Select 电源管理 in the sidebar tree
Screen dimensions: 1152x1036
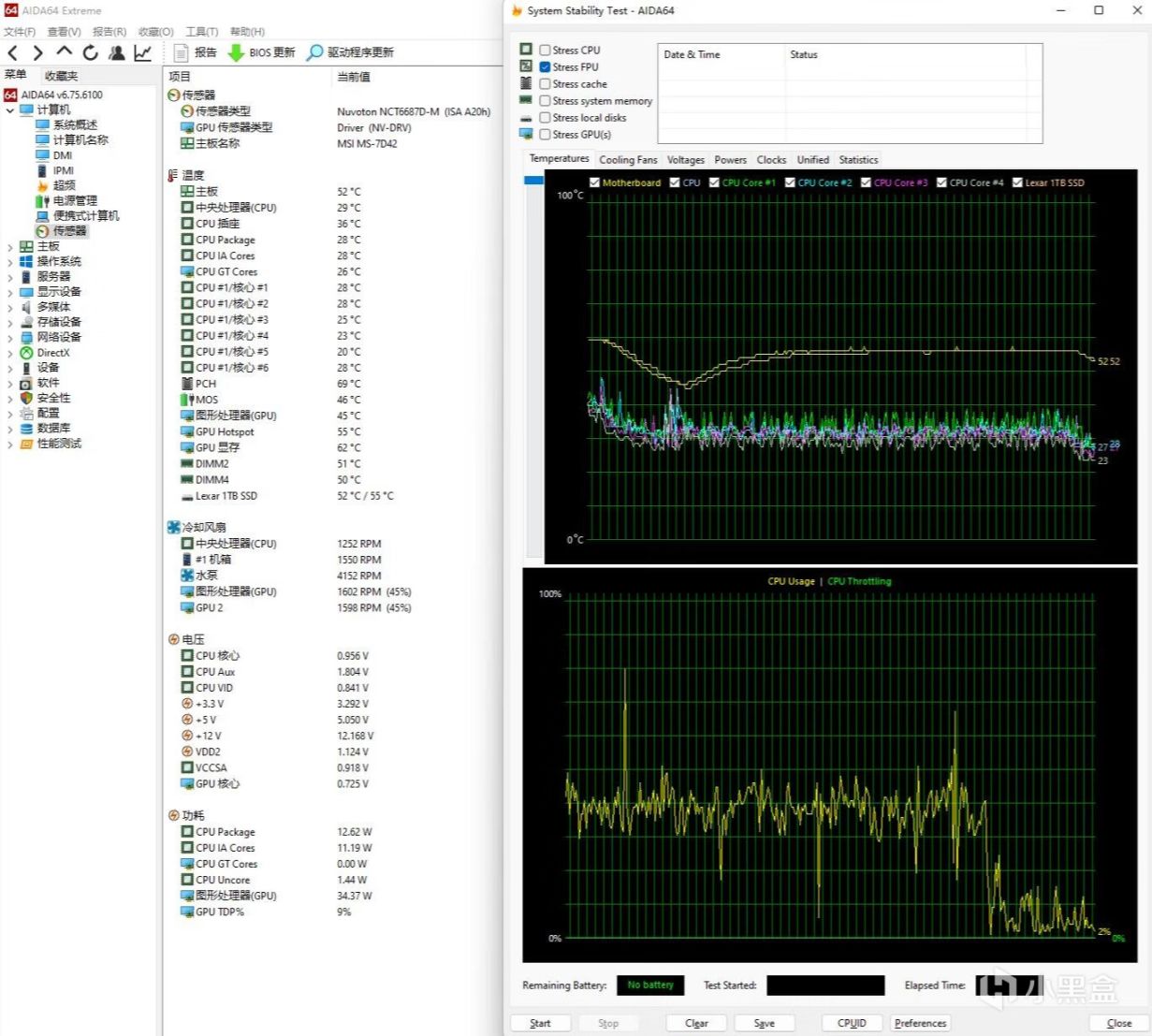75,201
